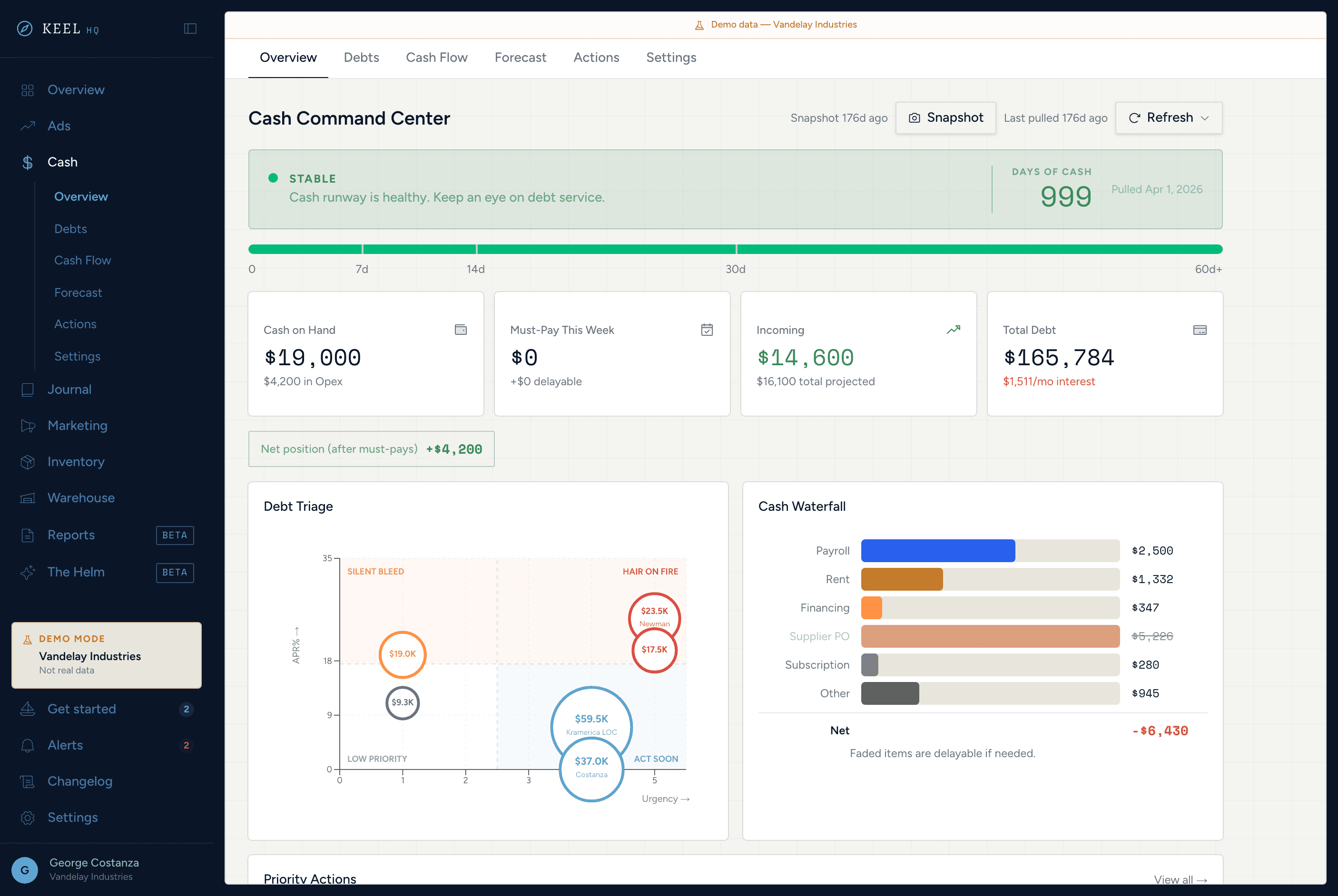Screen dimensions: 1338x896
Task: Click View all priority actions link
Action: coord(1180,880)
